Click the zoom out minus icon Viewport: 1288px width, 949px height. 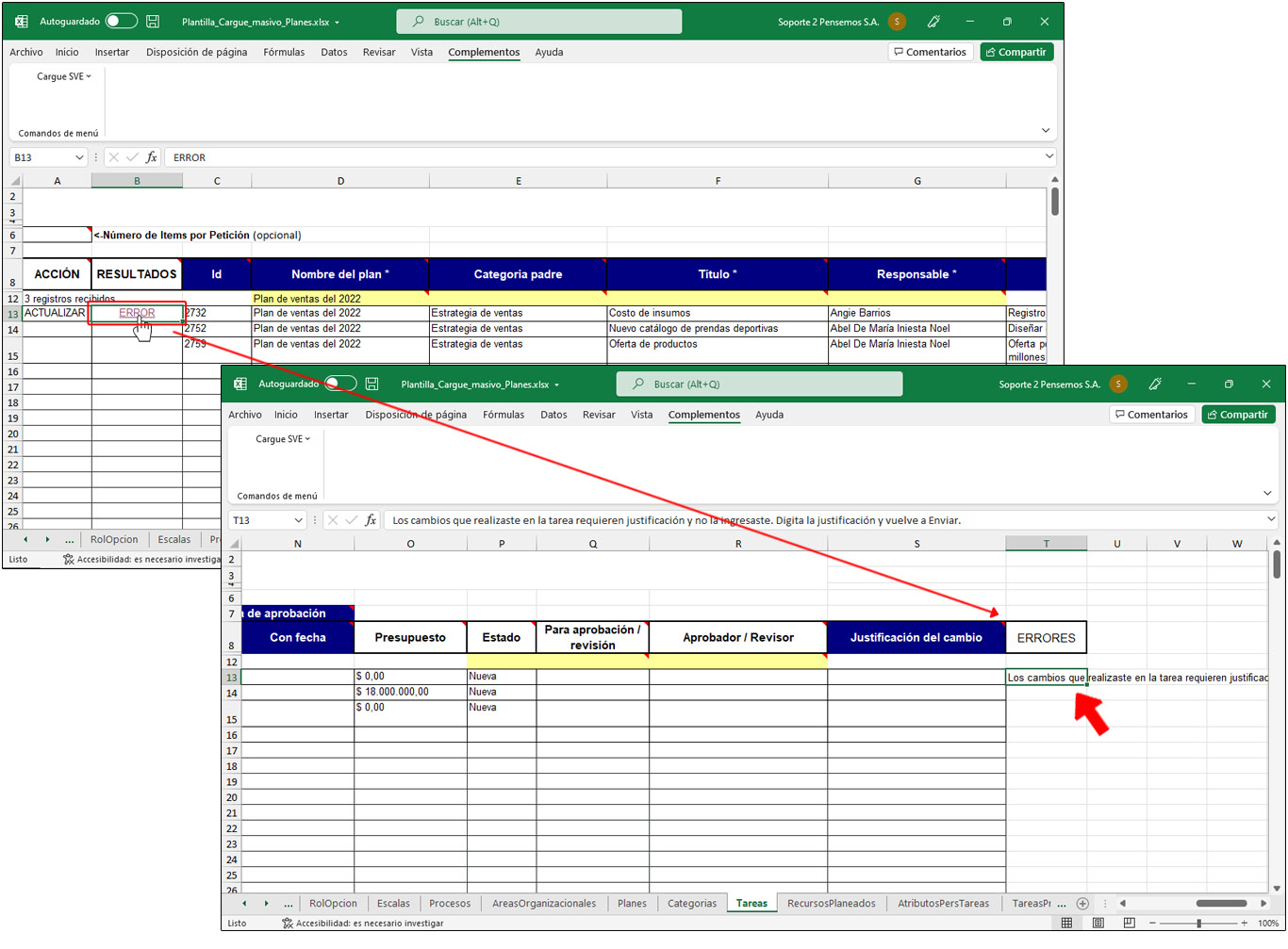(x=1154, y=923)
